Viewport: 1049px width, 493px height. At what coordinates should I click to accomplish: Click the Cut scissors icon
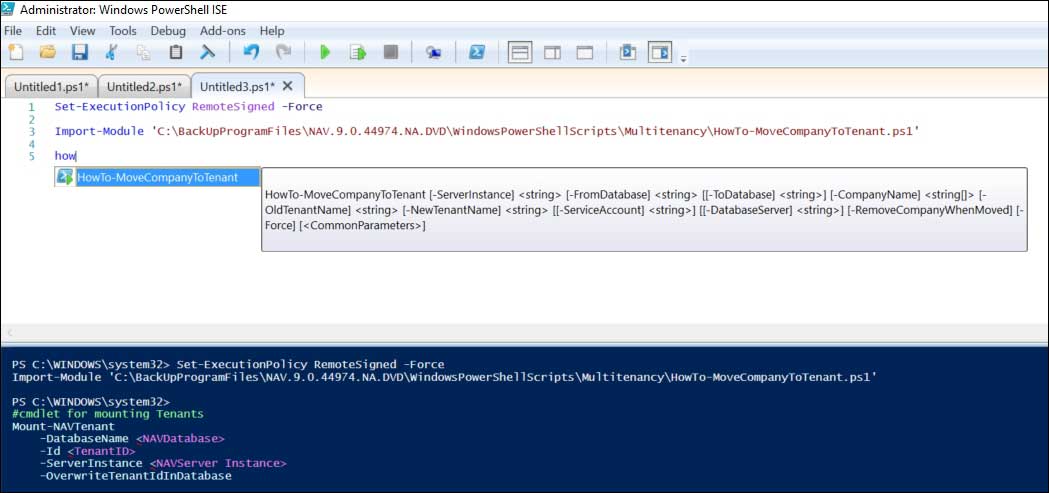click(112, 52)
